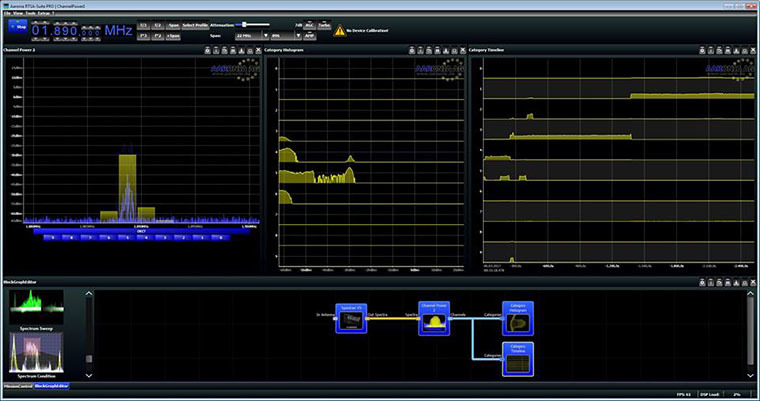Image resolution: width=760 pixels, height=401 pixels.
Task: Stop the measurement with the Stop button
Action: click(x=18, y=26)
